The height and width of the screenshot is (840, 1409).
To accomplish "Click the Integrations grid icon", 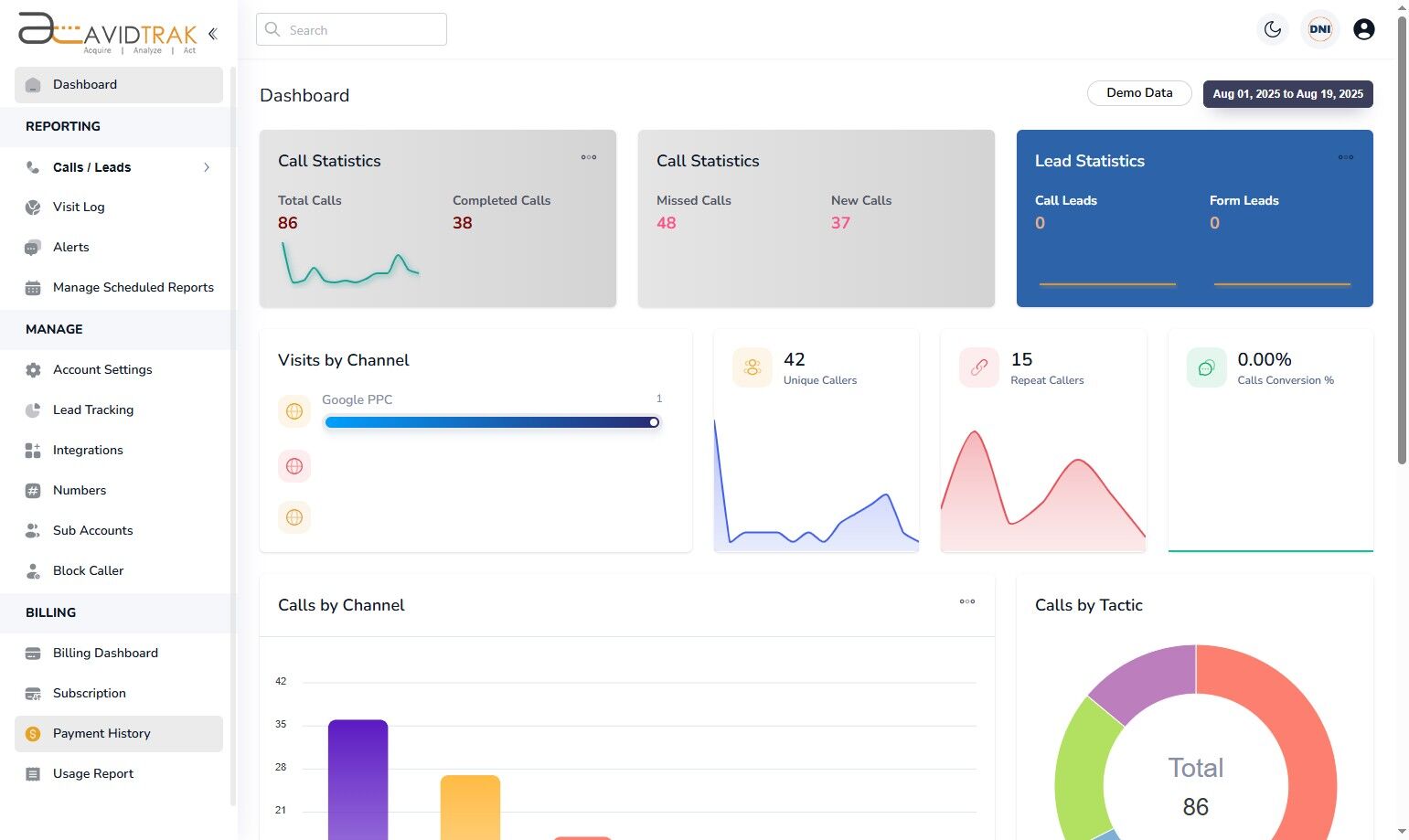I will coord(33,451).
